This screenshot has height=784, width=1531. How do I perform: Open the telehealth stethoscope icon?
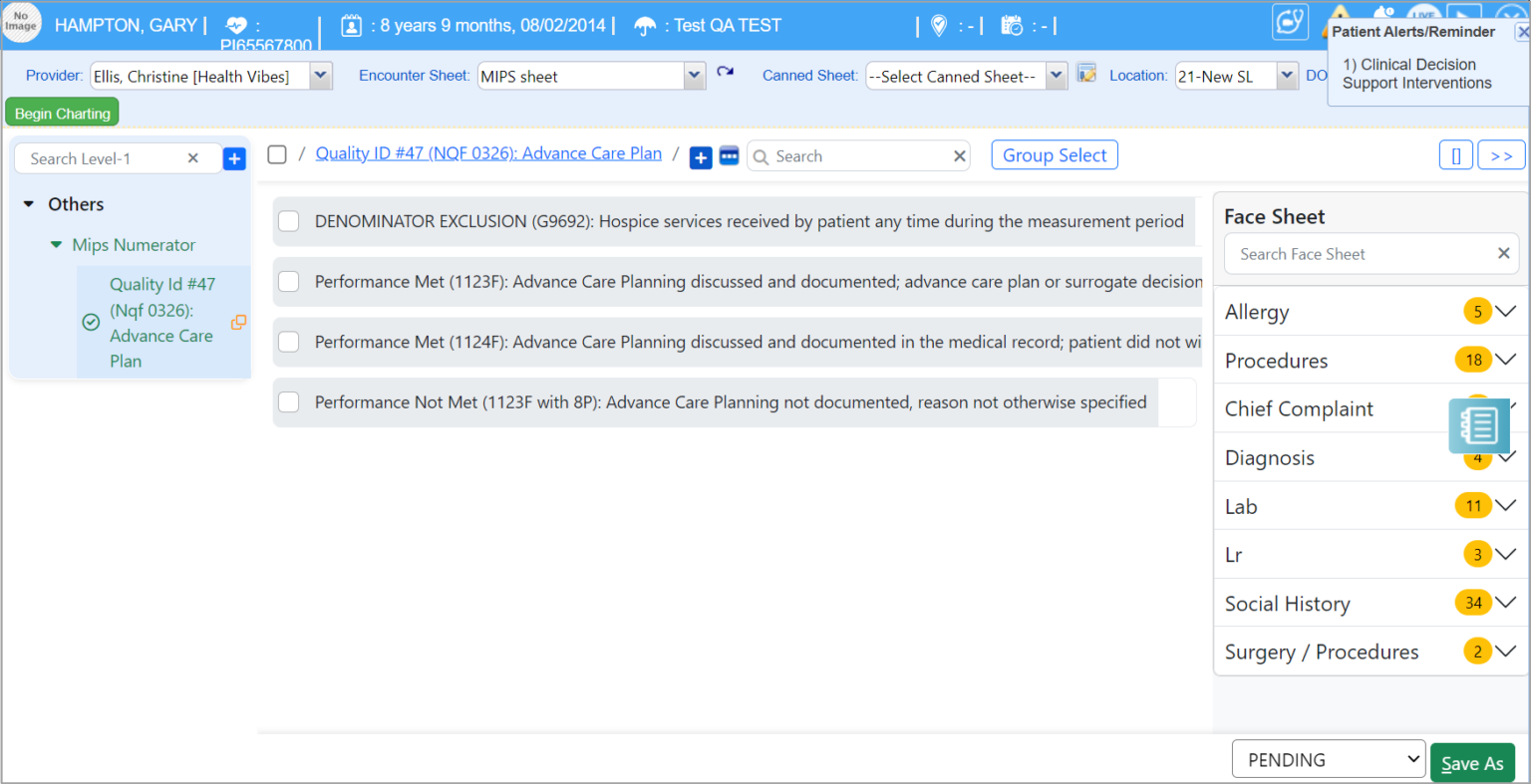pos(1290,22)
